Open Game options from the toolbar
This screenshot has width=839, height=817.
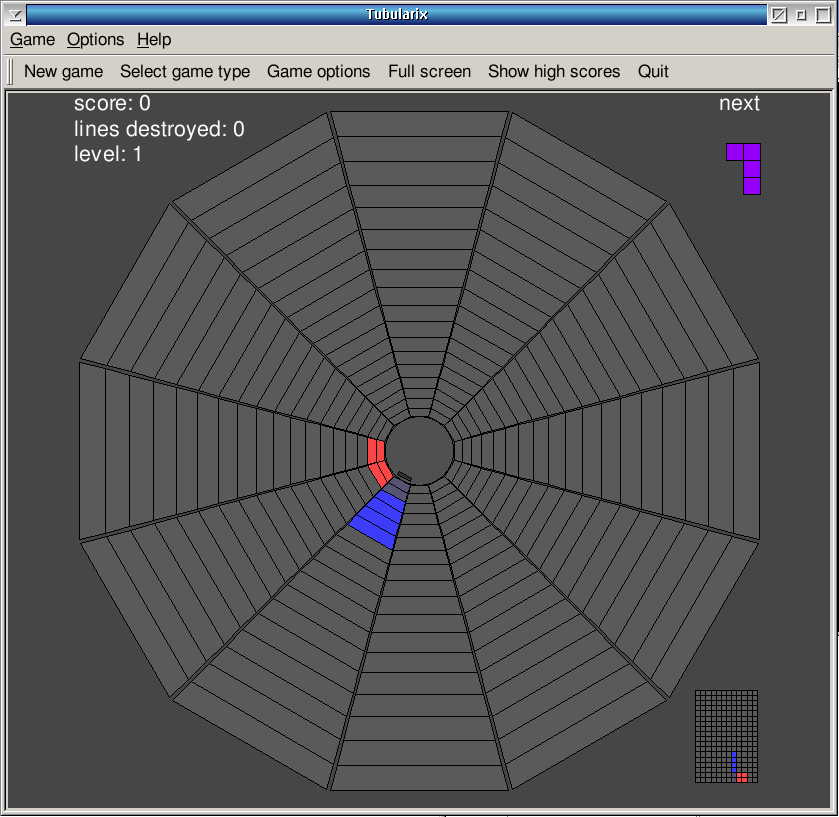[318, 72]
